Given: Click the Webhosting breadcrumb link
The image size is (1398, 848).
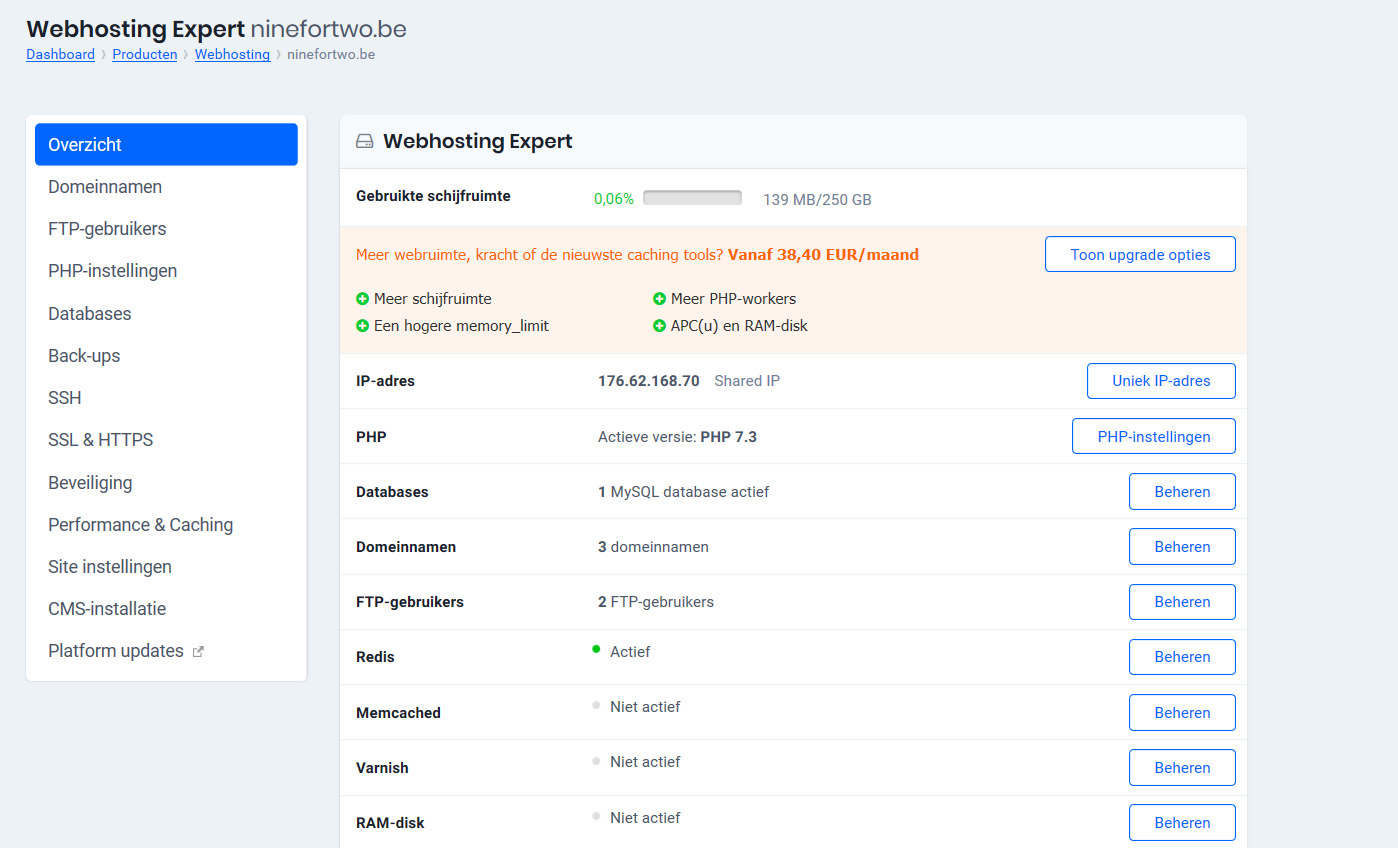Looking at the screenshot, I should pos(232,55).
